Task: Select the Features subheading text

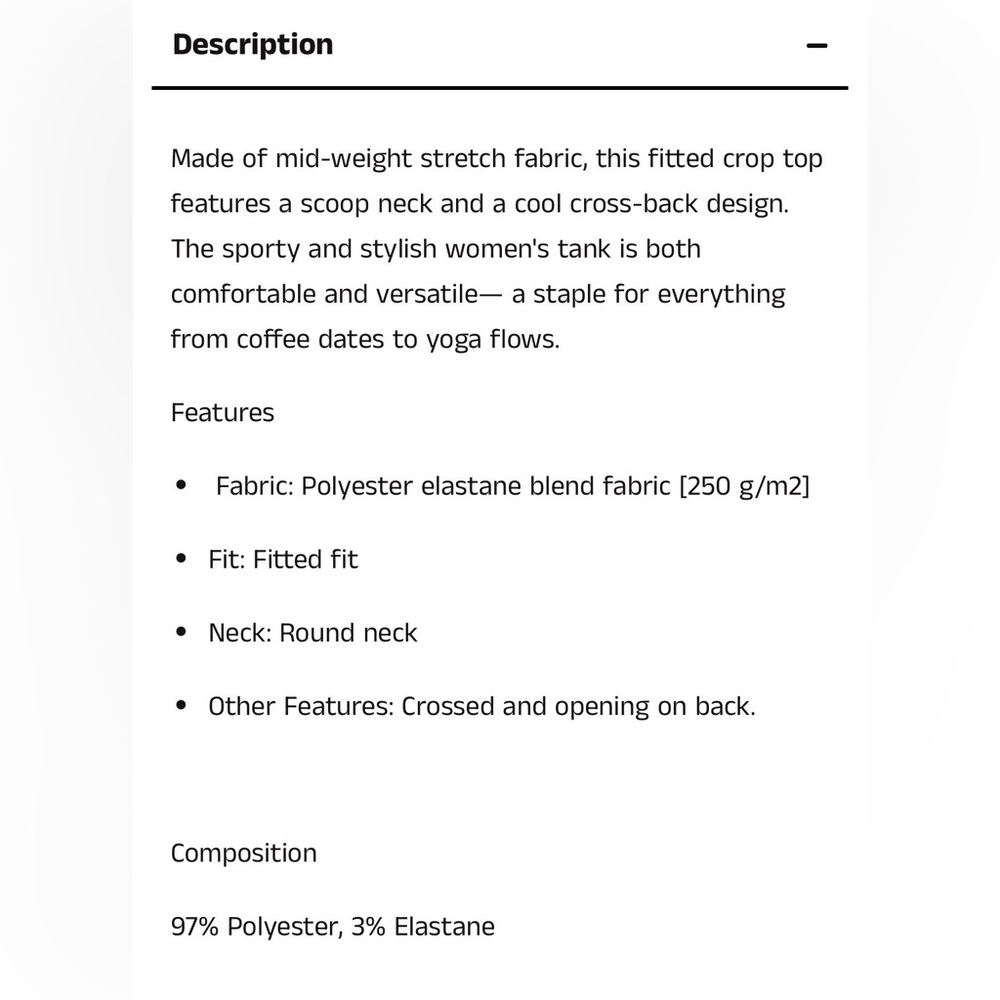Action: [223, 413]
